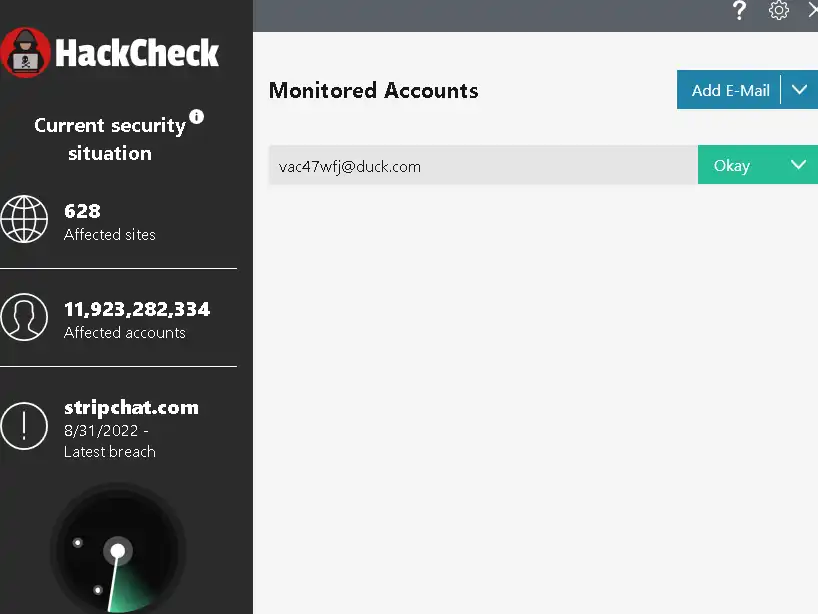
Task: Click the info icon beside Current security situation
Action: click(196, 117)
